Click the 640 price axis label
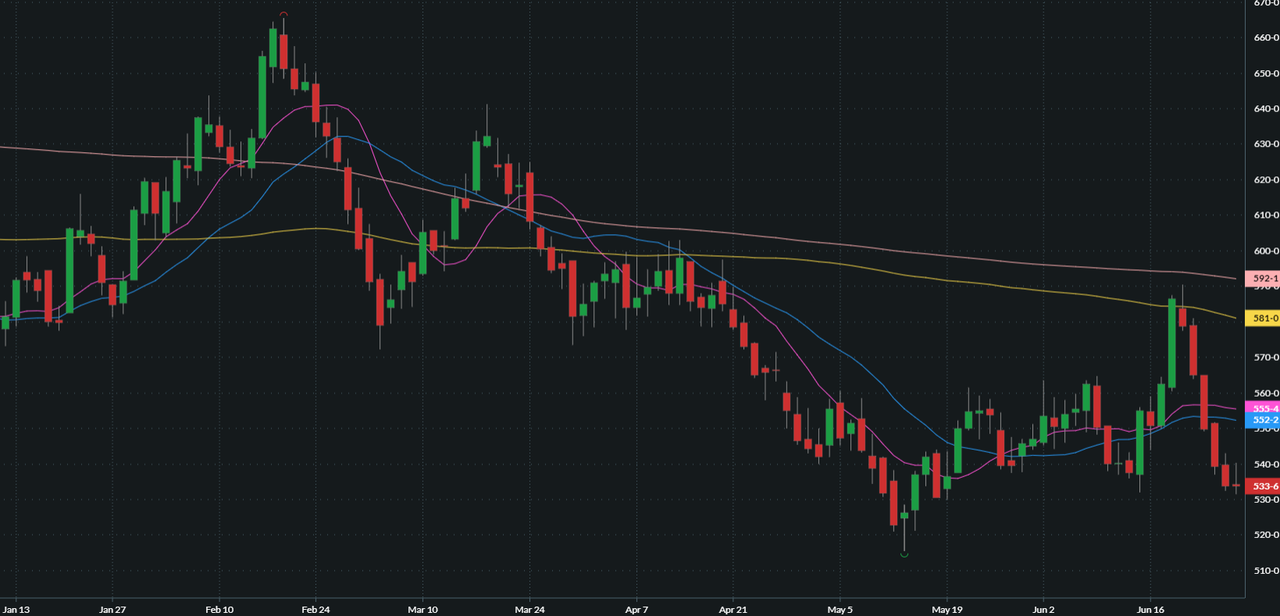This screenshot has width=1280, height=616. click(1267, 109)
